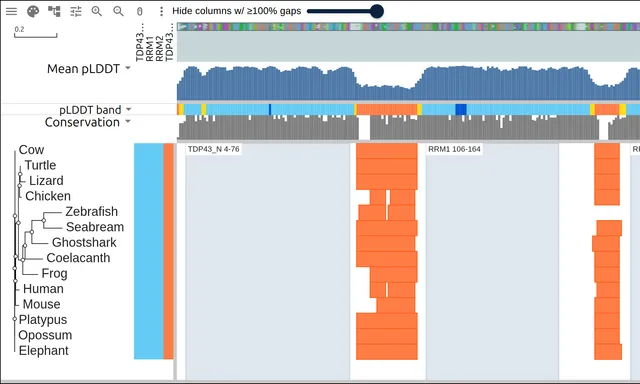The image size is (640, 384).
Task: Select the Ghostshark tree leaf
Action: click(84, 242)
